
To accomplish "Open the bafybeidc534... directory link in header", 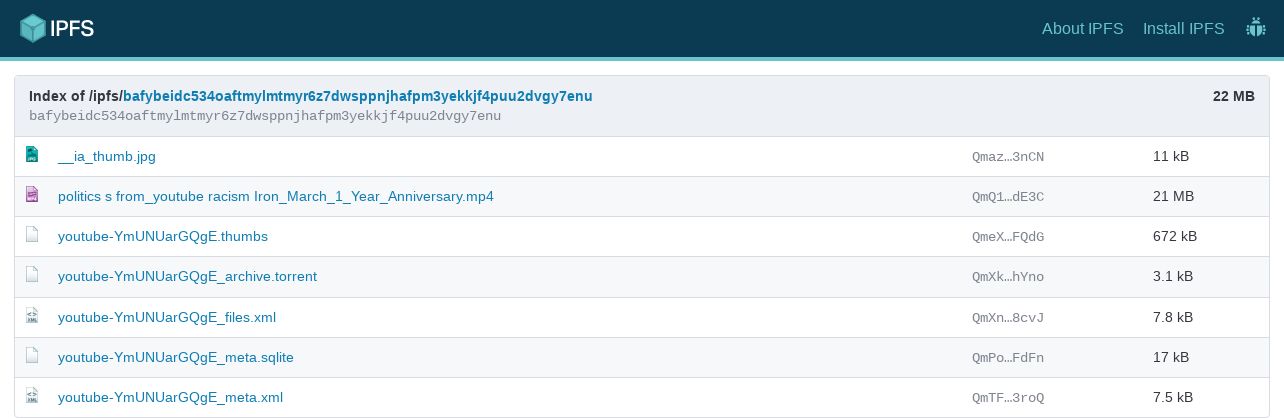I will [x=358, y=96].
